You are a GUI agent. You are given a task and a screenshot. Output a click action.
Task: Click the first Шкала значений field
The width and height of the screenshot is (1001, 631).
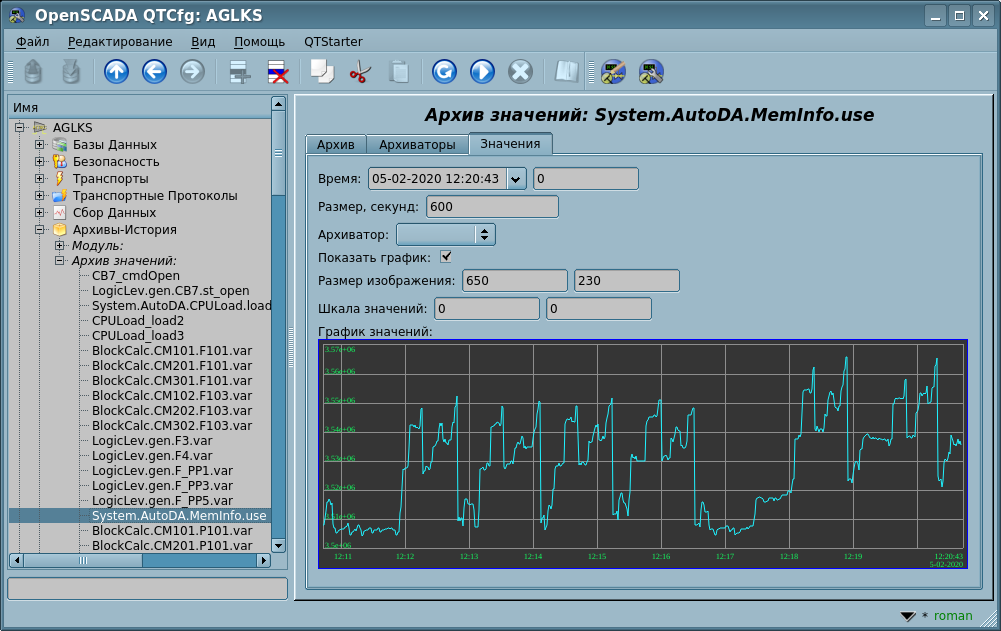[x=486, y=308]
